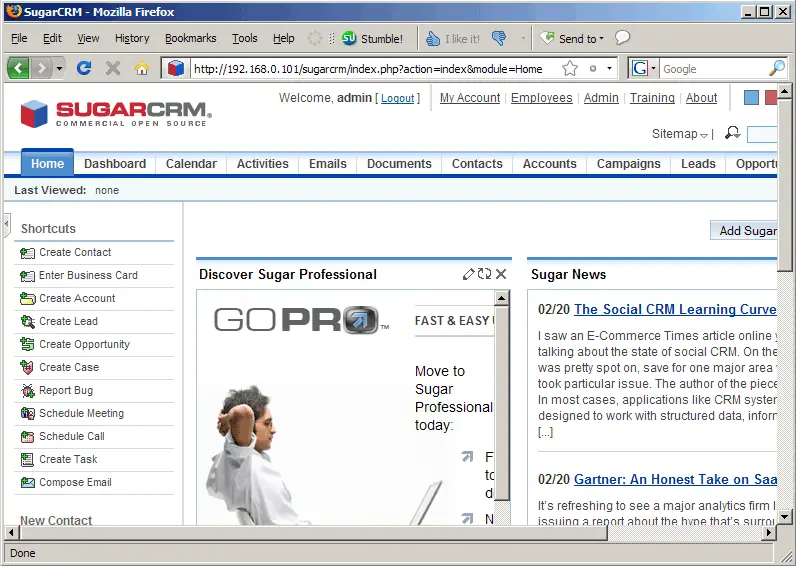Open Gartner: An Honest Take news link
The image size is (796, 566).
tap(675, 480)
